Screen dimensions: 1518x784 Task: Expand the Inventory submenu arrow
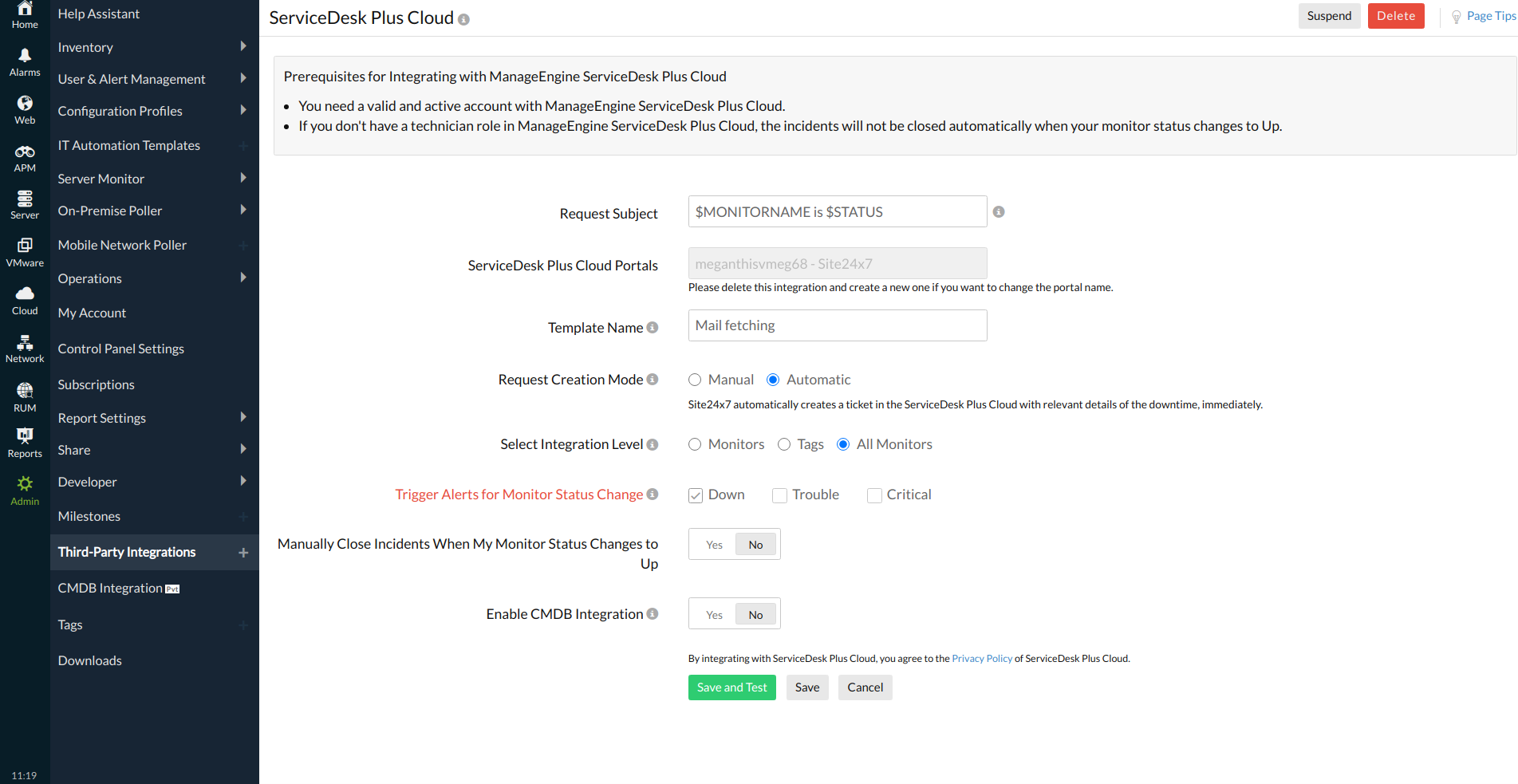[243, 46]
